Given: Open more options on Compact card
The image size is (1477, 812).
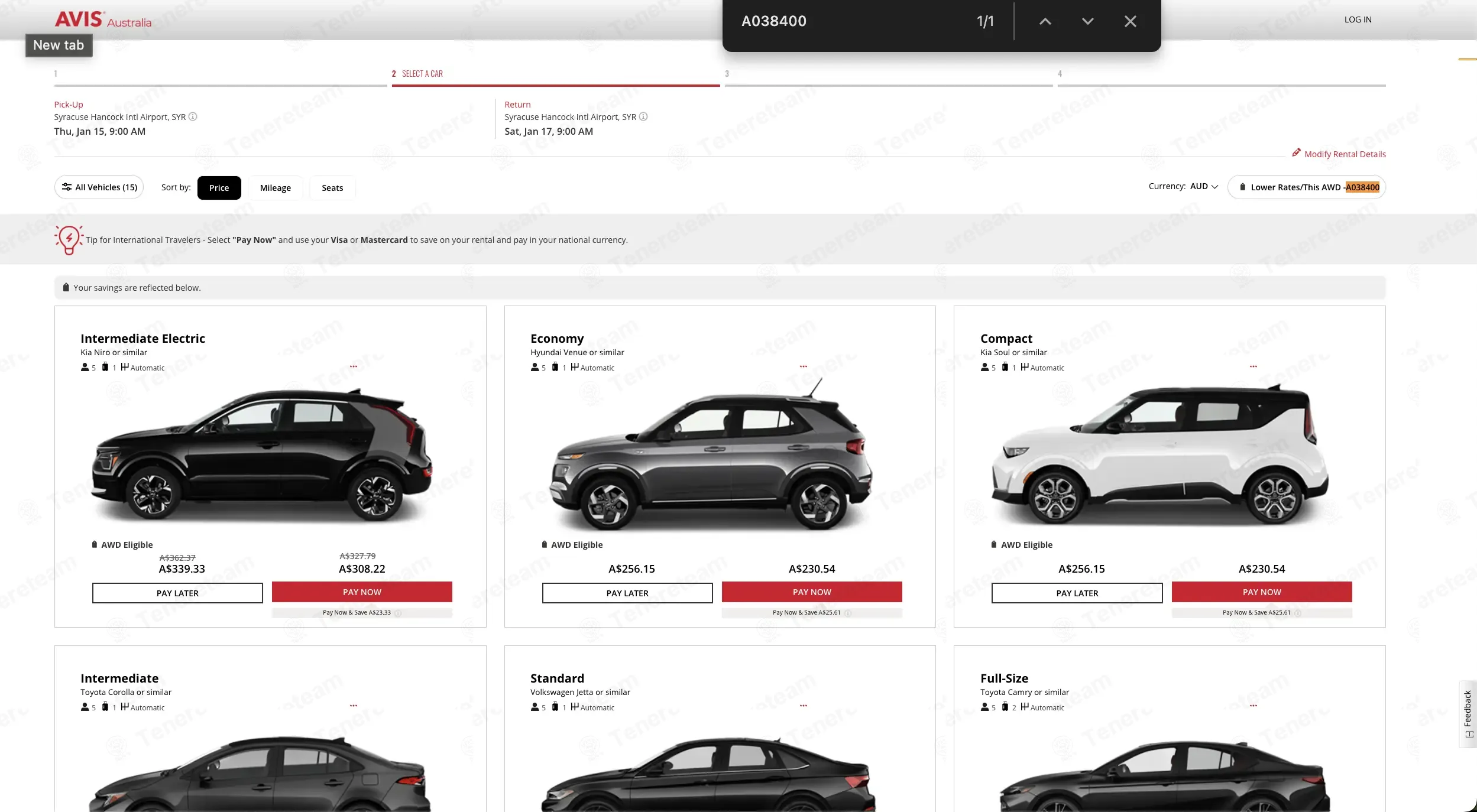Looking at the screenshot, I should pos(1253,366).
